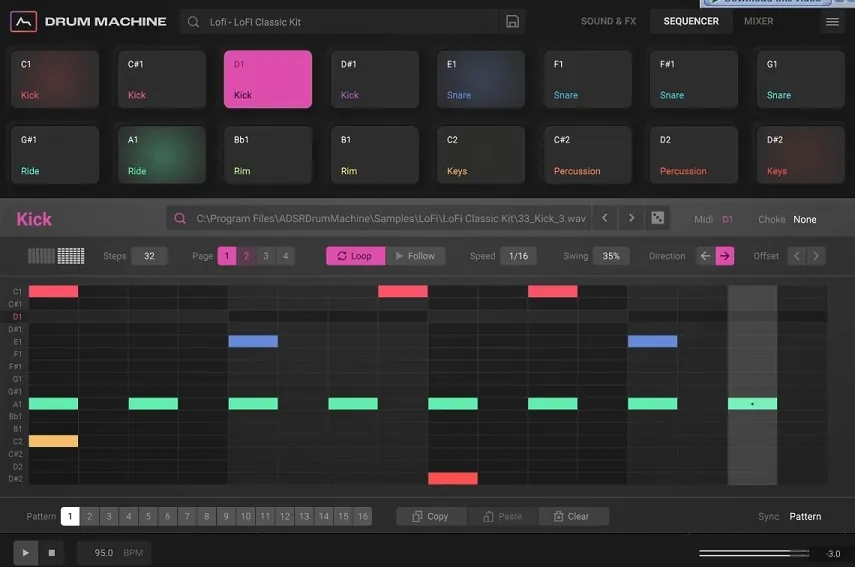The height and width of the screenshot is (567, 855).
Task: Select pattern 8
Action: pos(207,516)
